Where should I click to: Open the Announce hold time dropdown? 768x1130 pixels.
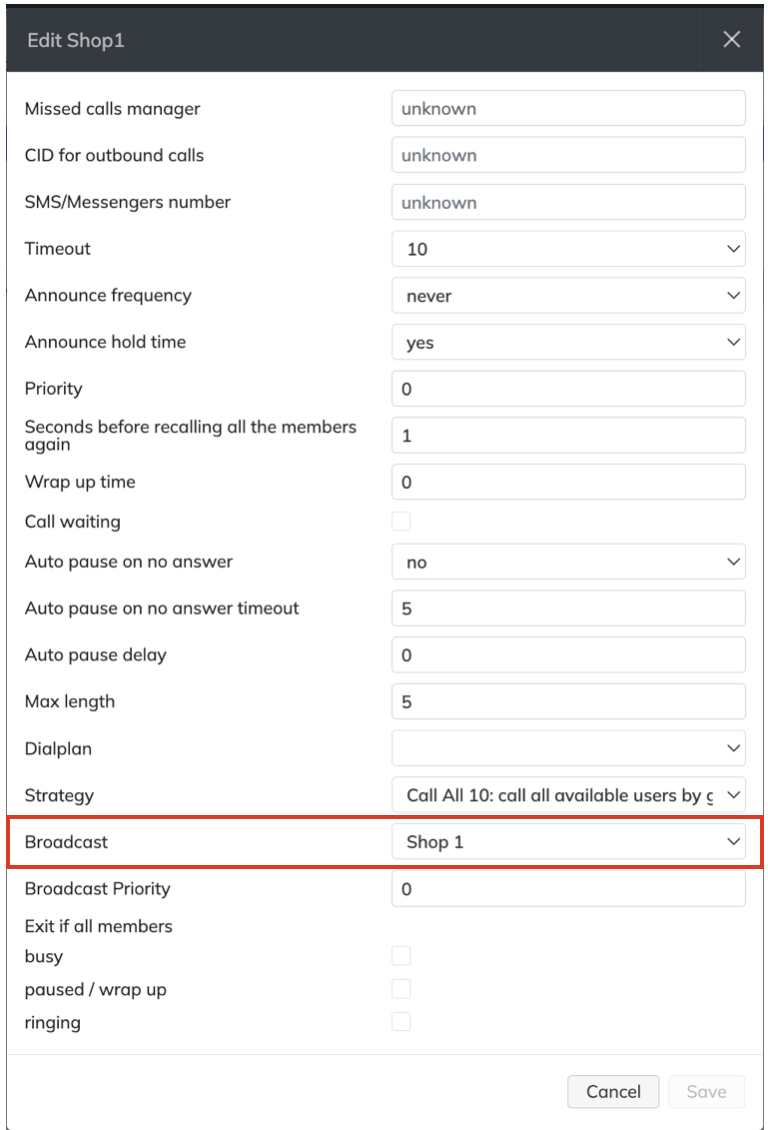(568, 342)
